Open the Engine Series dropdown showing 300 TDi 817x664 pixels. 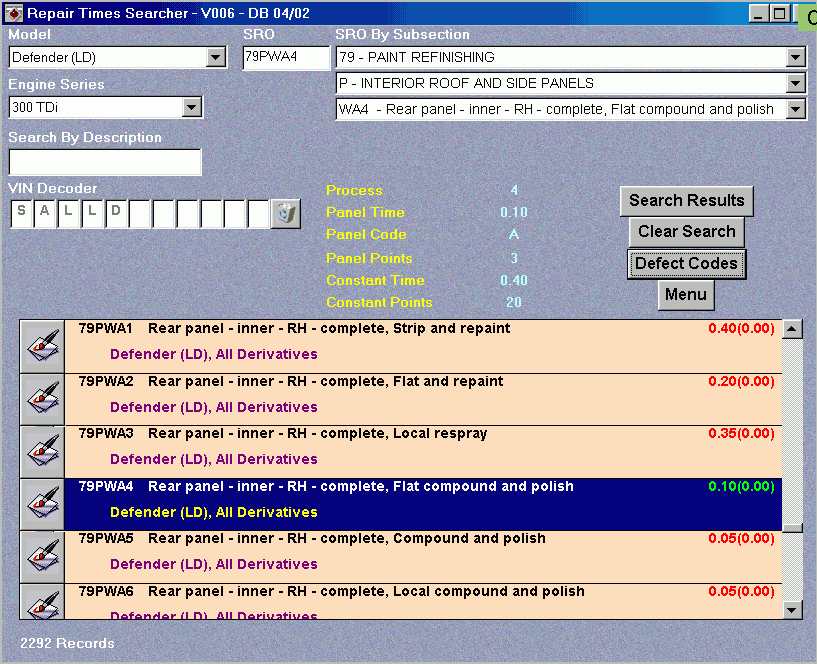(x=192, y=107)
